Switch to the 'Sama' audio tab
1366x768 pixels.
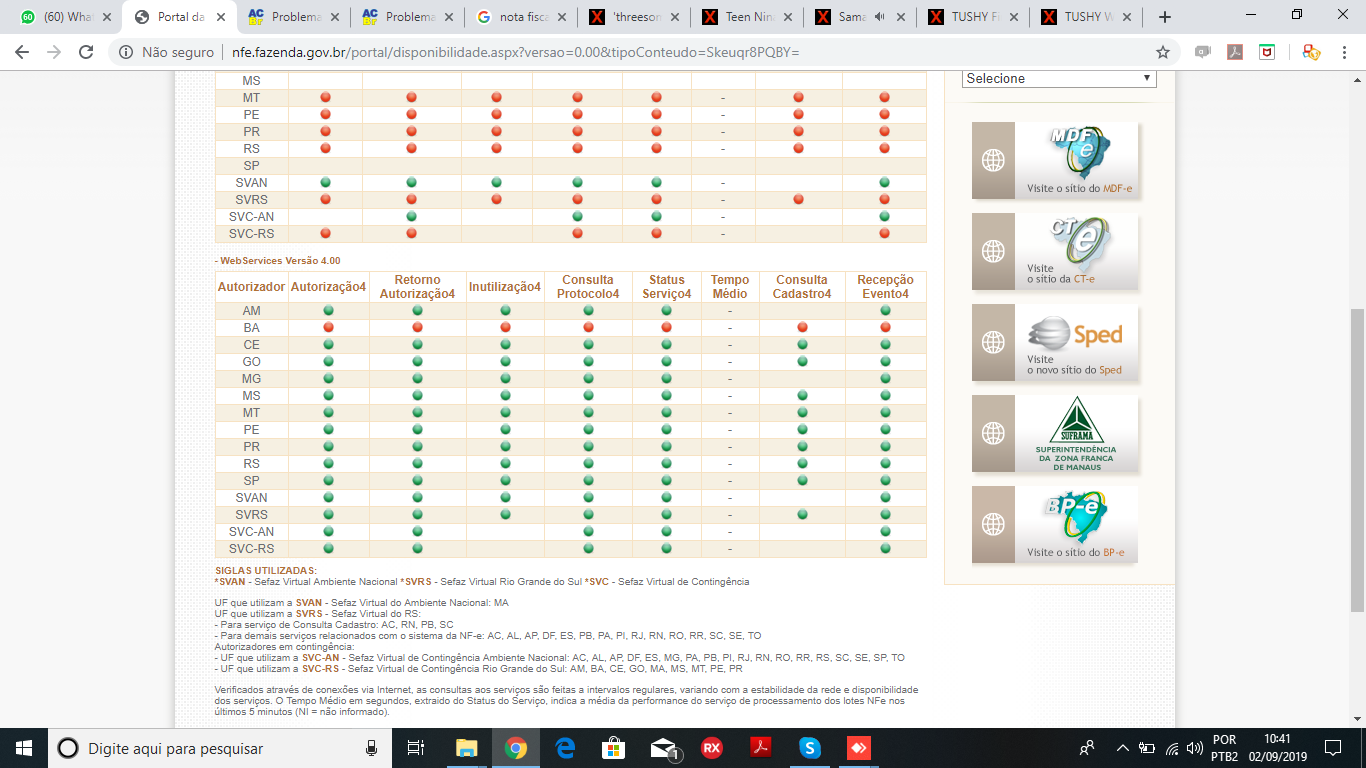tap(861, 17)
